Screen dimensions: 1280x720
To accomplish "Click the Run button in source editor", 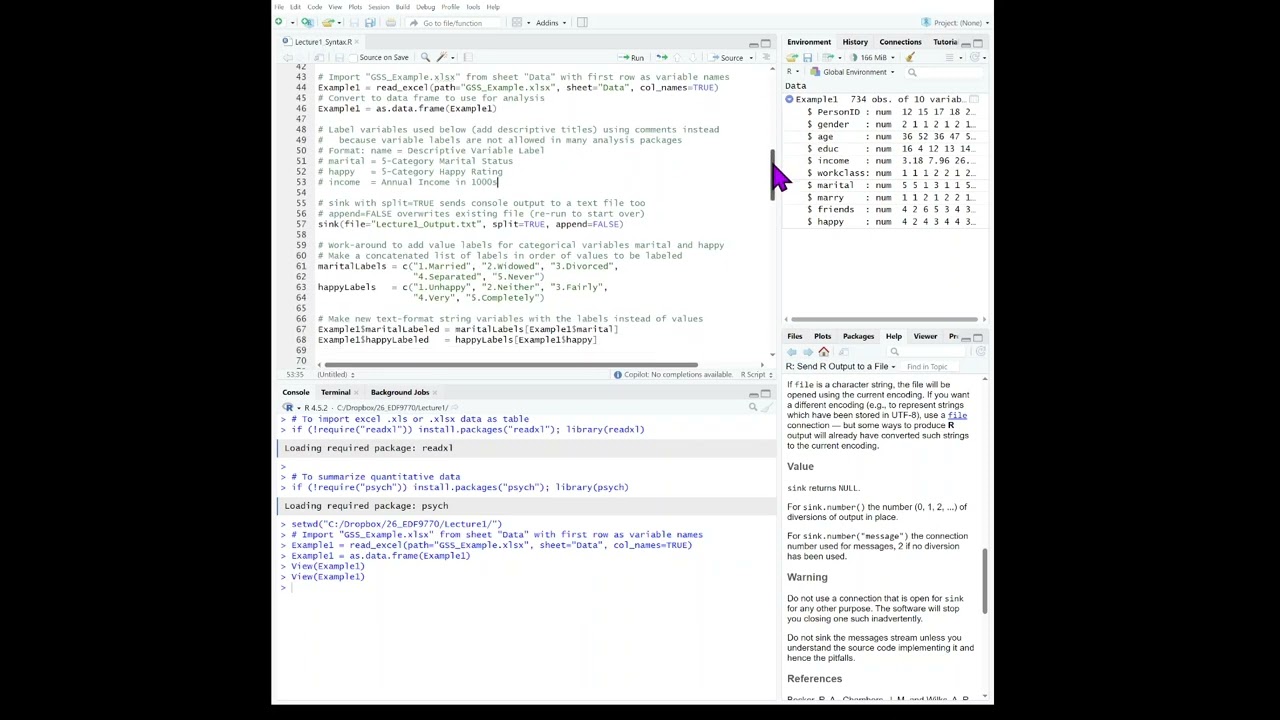I will [631, 58].
